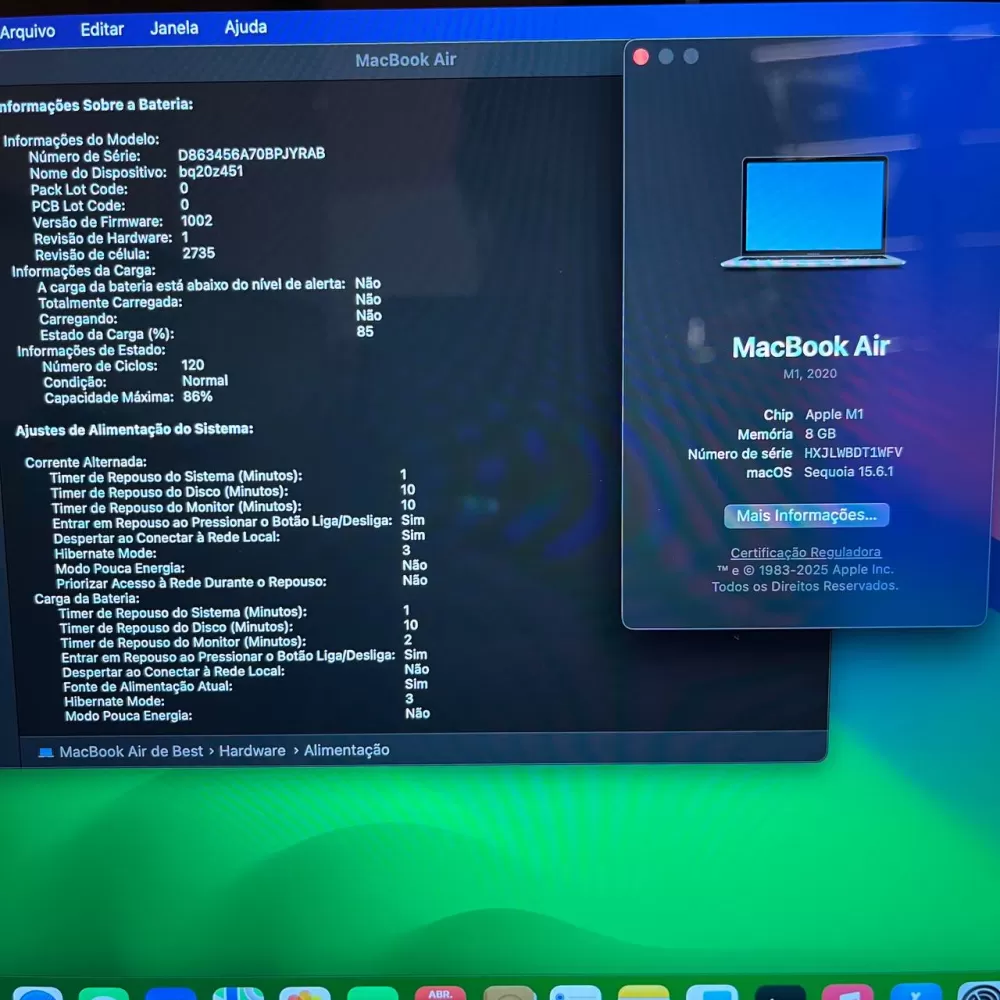The height and width of the screenshot is (1000, 1000).
Task: Open the Certificação Reguladora link
Action: pos(805,552)
